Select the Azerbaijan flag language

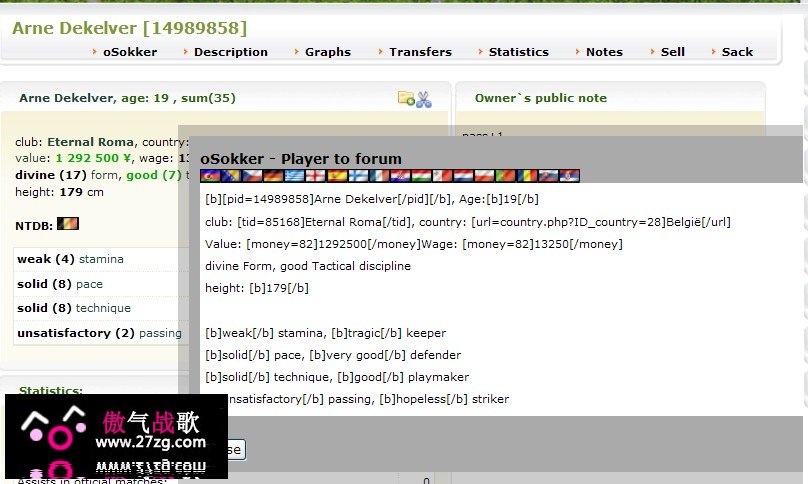pos(210,176)
